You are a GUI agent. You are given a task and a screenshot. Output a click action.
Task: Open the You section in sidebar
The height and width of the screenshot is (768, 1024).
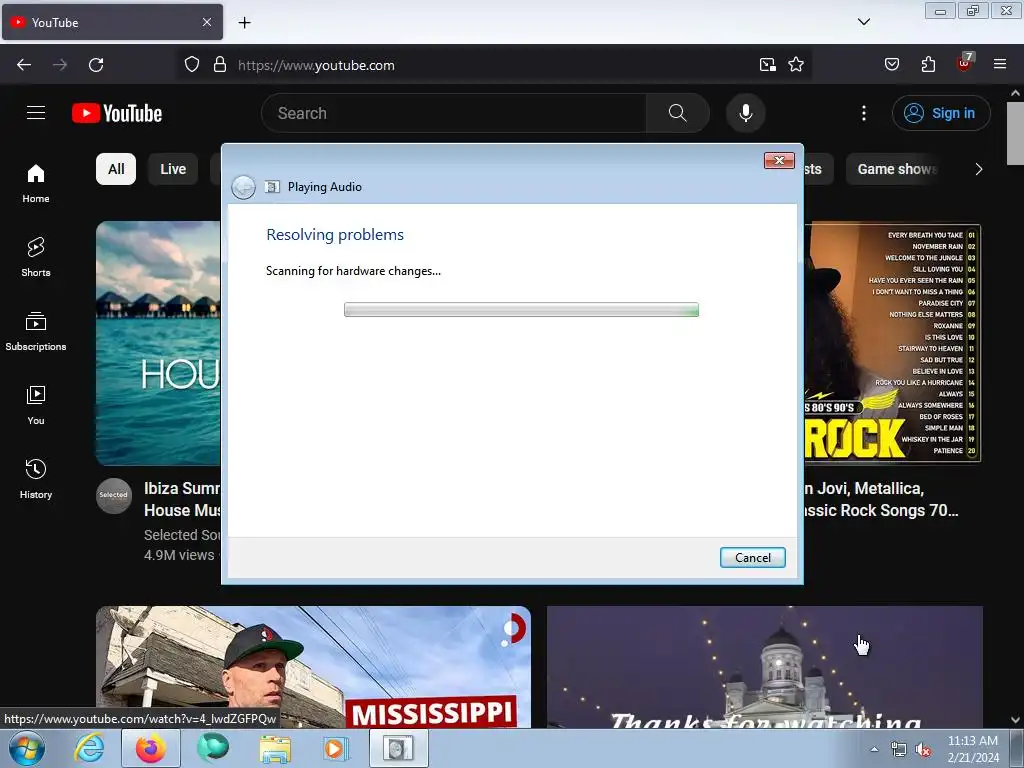36,405
